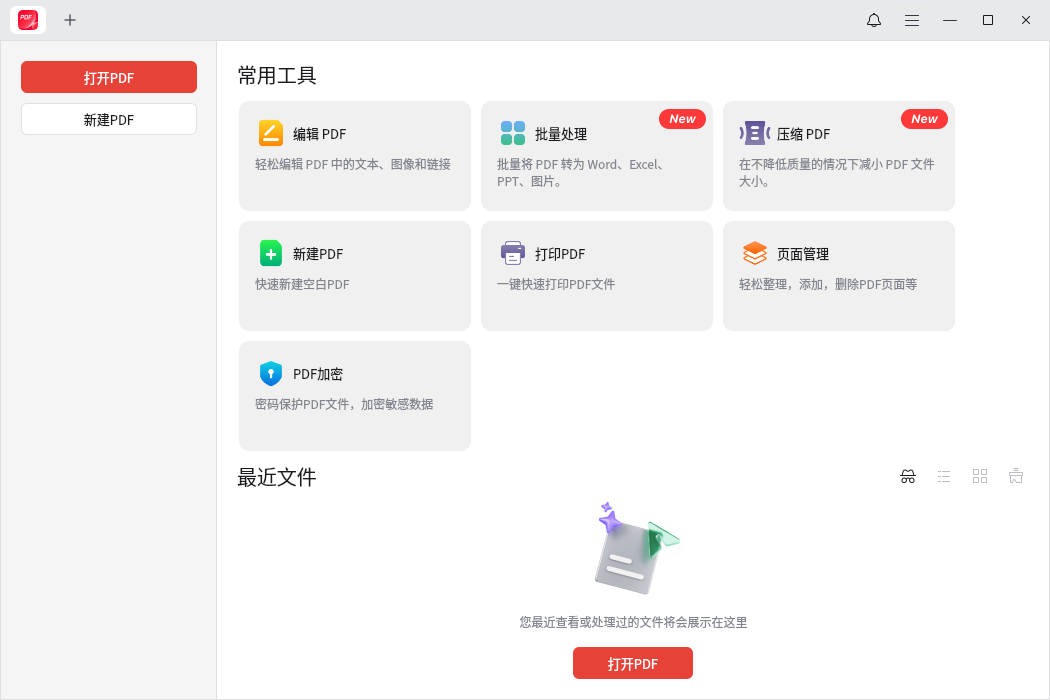The height and width of the screenshot is (700, 1050).
Task: Switch recent files to list view
Action: (944, 476)
